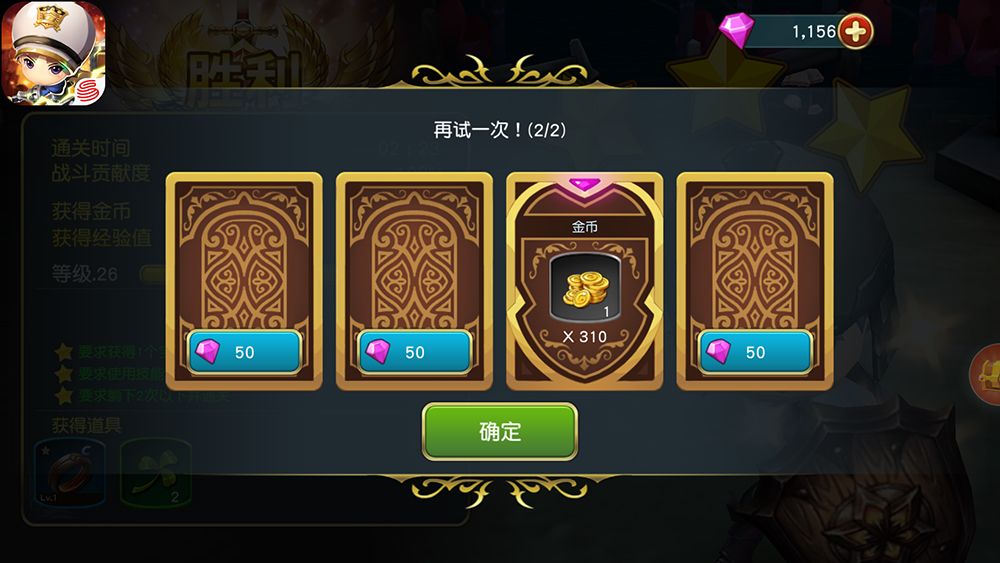Image resolution: width=1000 pixels, height=563 pixels.
Task: Flip the rightmost face-down card
Action: click(x=755, y=281)
